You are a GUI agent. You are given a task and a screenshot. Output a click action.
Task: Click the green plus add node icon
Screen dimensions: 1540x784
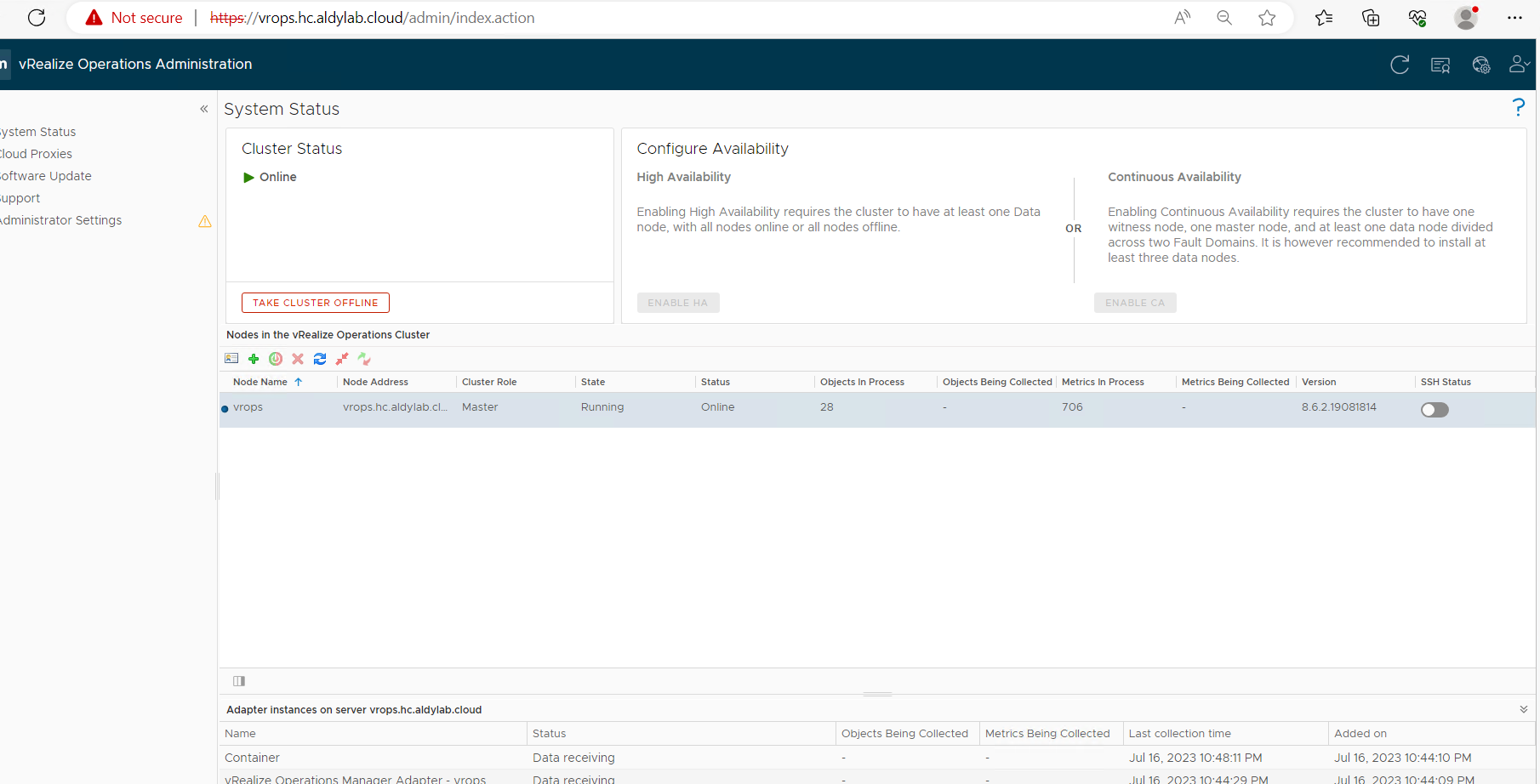pyautogui.click(x=254, y=359)
